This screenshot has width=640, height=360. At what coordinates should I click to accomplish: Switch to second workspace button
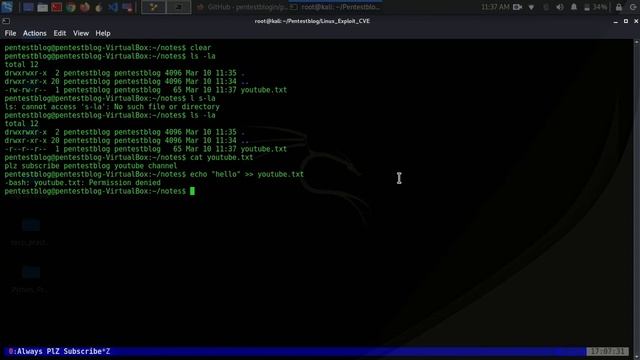point(179,7)
